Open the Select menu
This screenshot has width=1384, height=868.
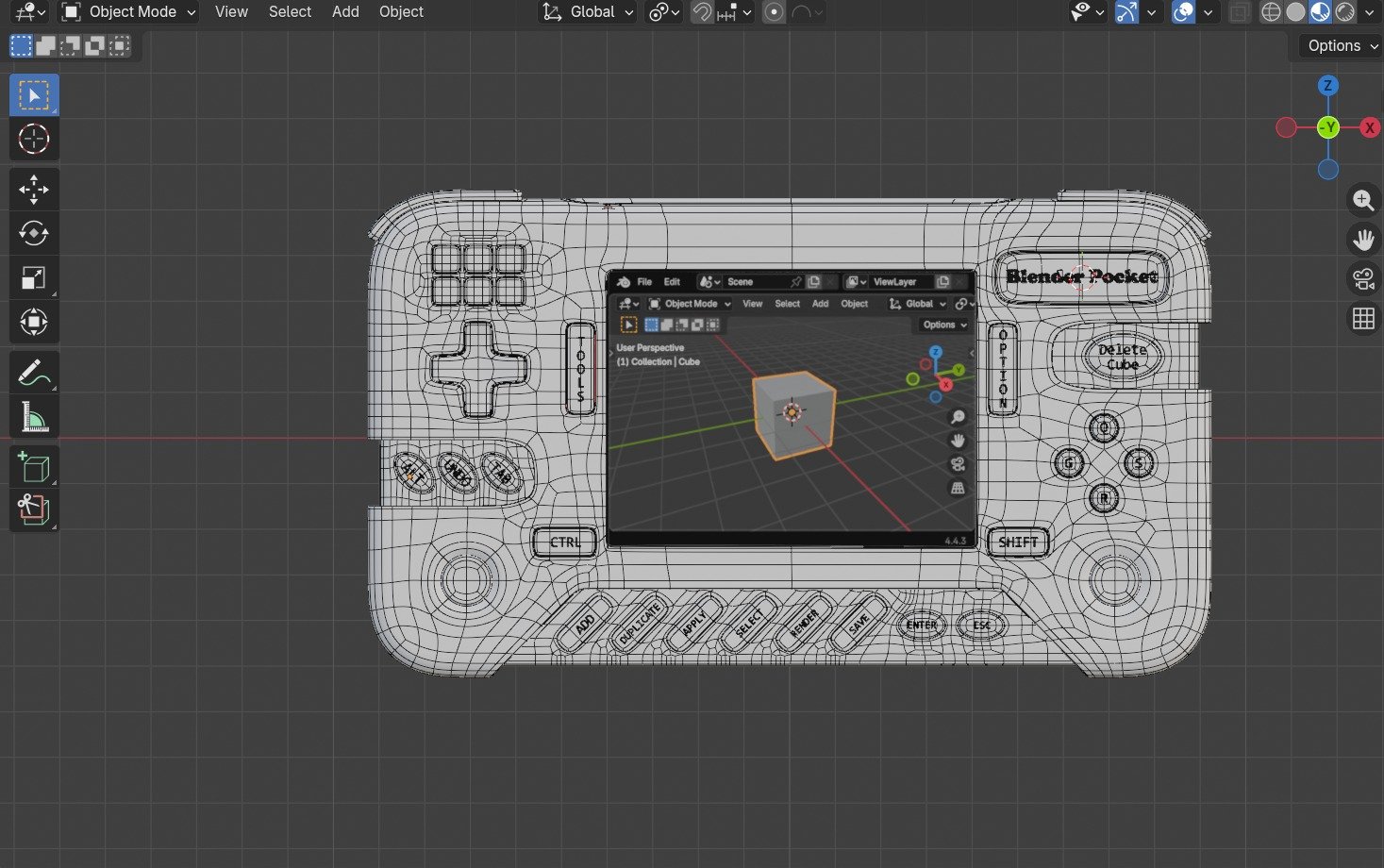(290, 12)
